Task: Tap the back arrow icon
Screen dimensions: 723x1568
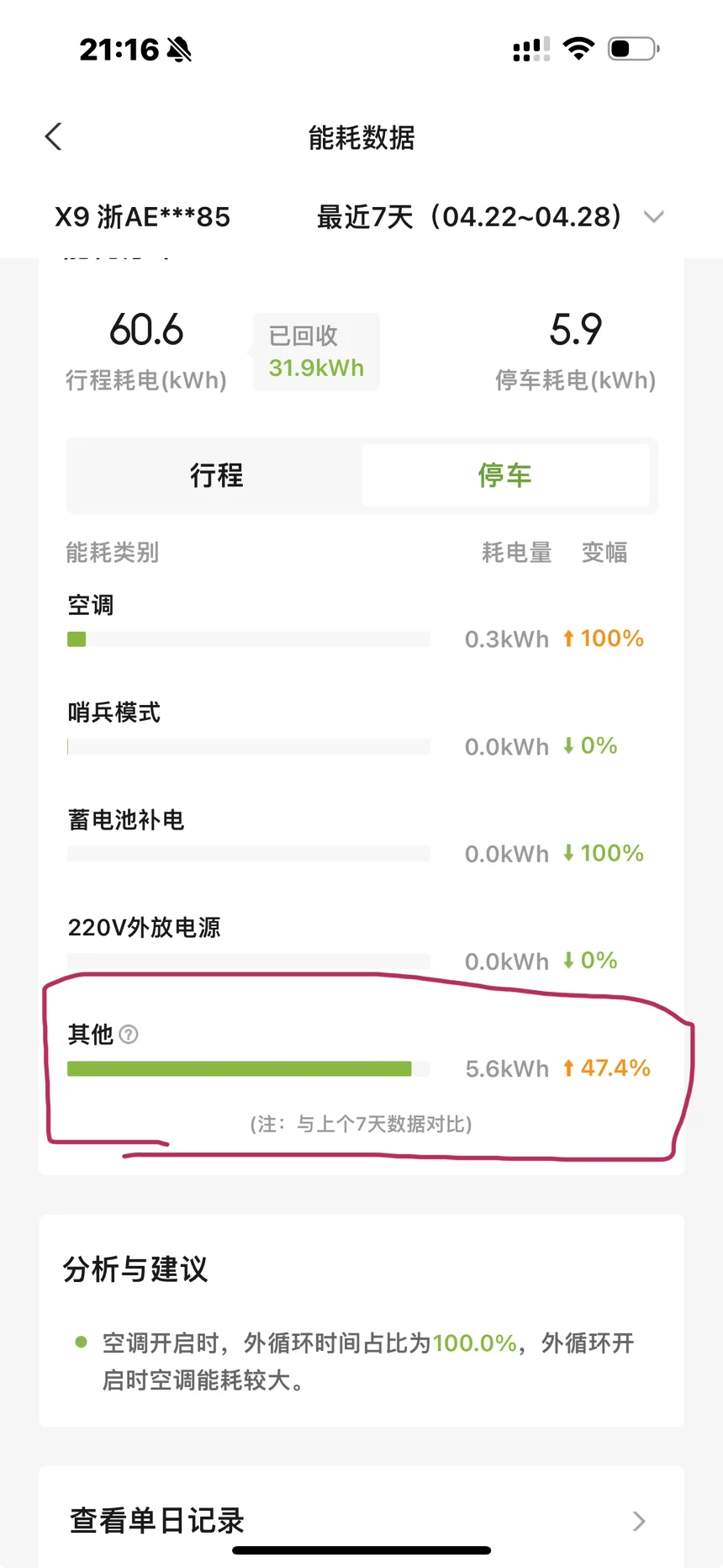Action: [54, 137]
